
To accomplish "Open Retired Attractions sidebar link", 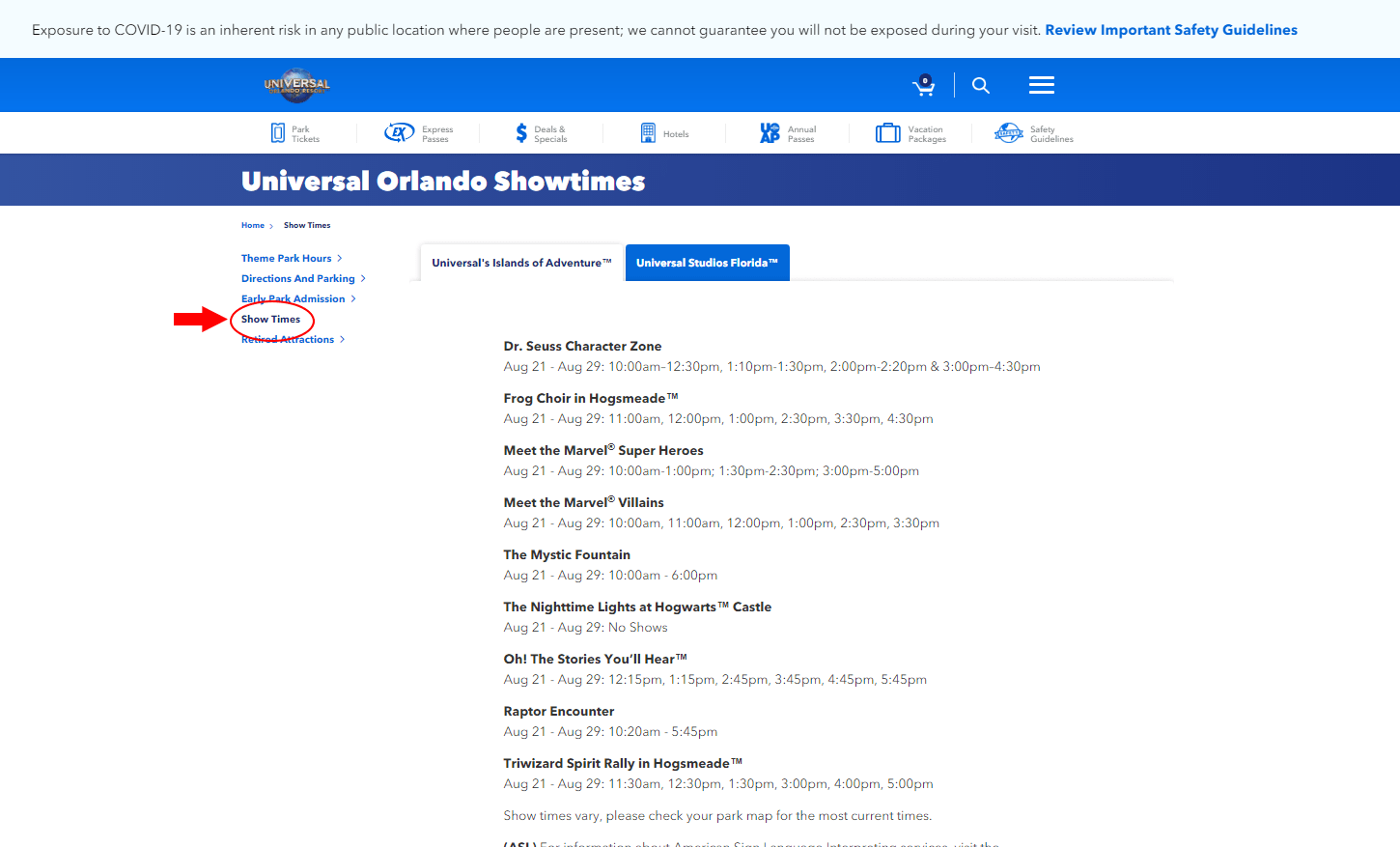I will 288,339.
